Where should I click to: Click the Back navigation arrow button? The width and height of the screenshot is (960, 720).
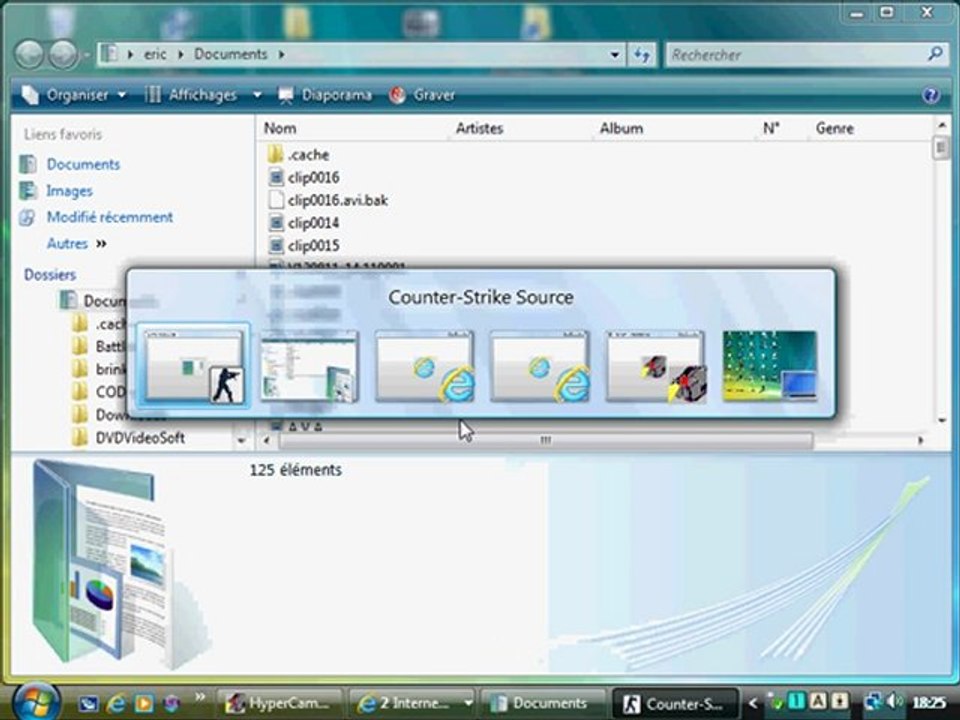[x=29, y=54]
